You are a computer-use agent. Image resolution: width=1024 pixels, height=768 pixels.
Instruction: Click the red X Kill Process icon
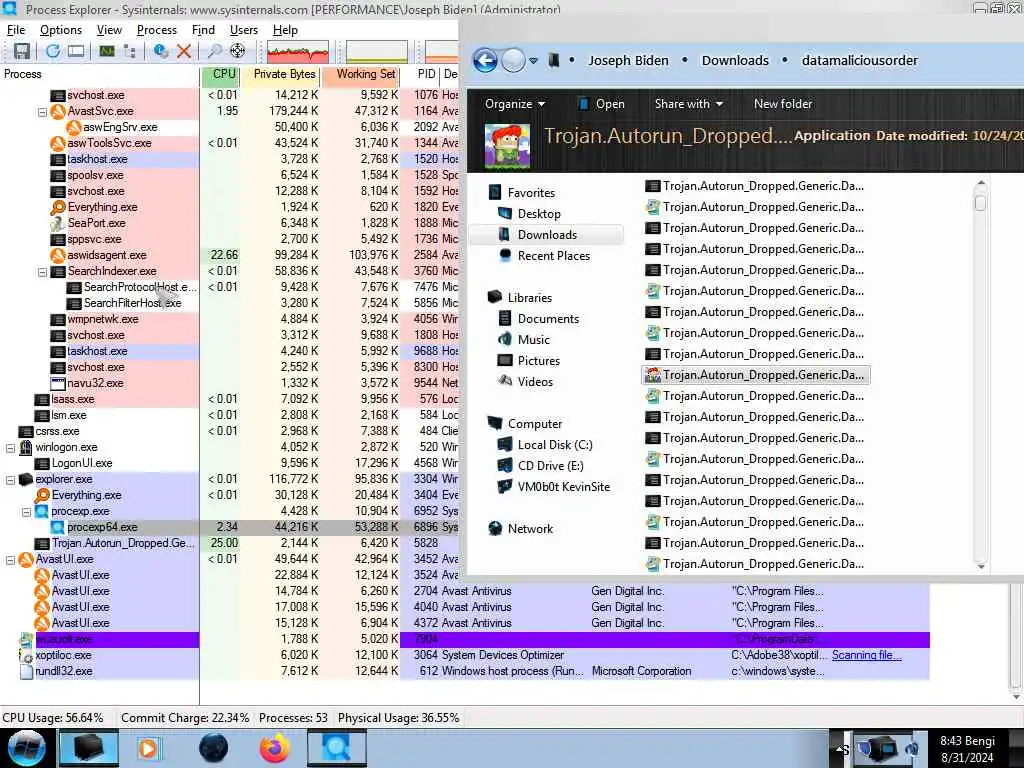pyautogui.click(x=184, y=51)
